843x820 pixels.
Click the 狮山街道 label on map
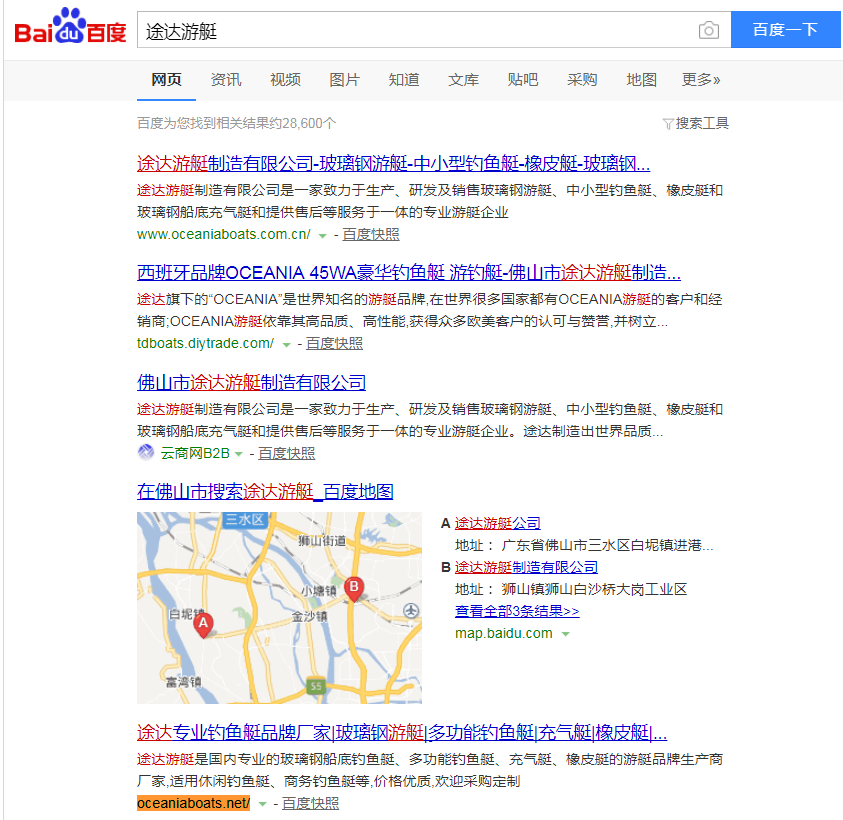(x=322, y=540)
